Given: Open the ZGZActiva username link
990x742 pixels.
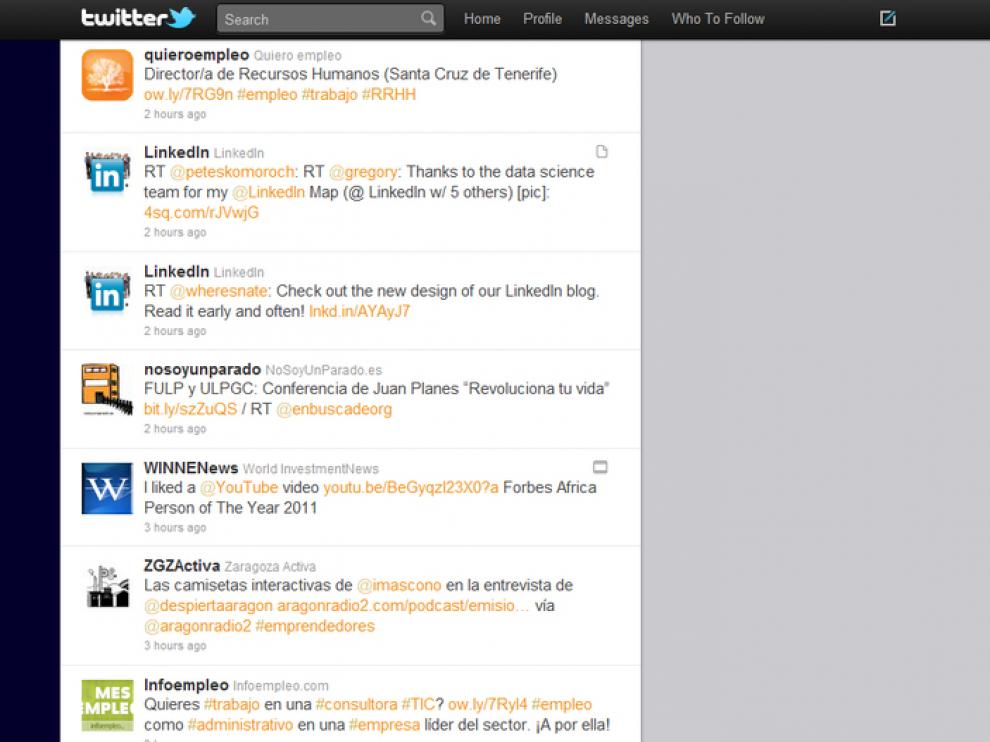Looking at the screenshot, I should point(182,566).
